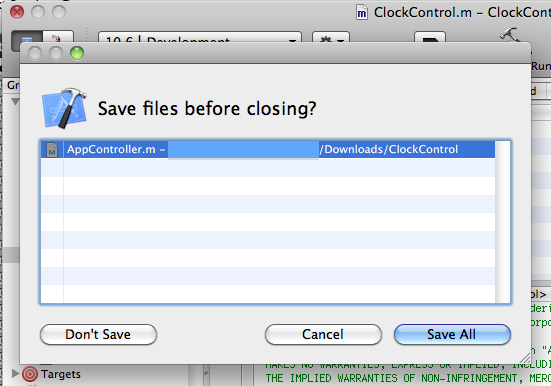This screenshot has height=386, width=551.
Task: Select the left segment of page view switcher
Action: [27, 38]
